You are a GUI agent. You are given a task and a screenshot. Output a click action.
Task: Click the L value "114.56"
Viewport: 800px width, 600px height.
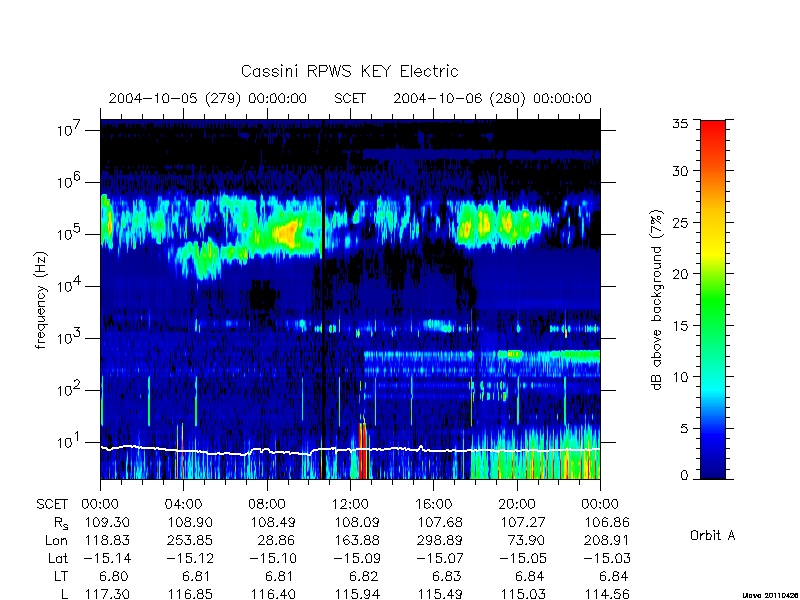point(607,594)
